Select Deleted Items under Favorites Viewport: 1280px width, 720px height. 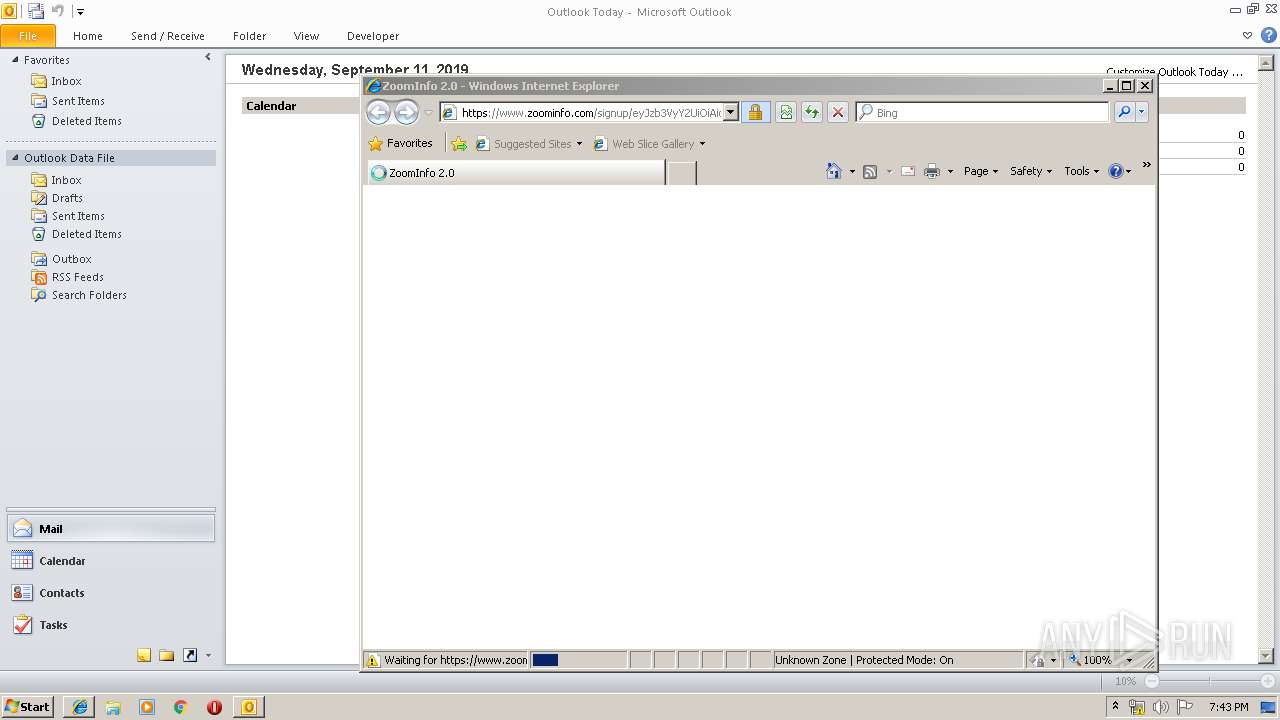[87, 121]
